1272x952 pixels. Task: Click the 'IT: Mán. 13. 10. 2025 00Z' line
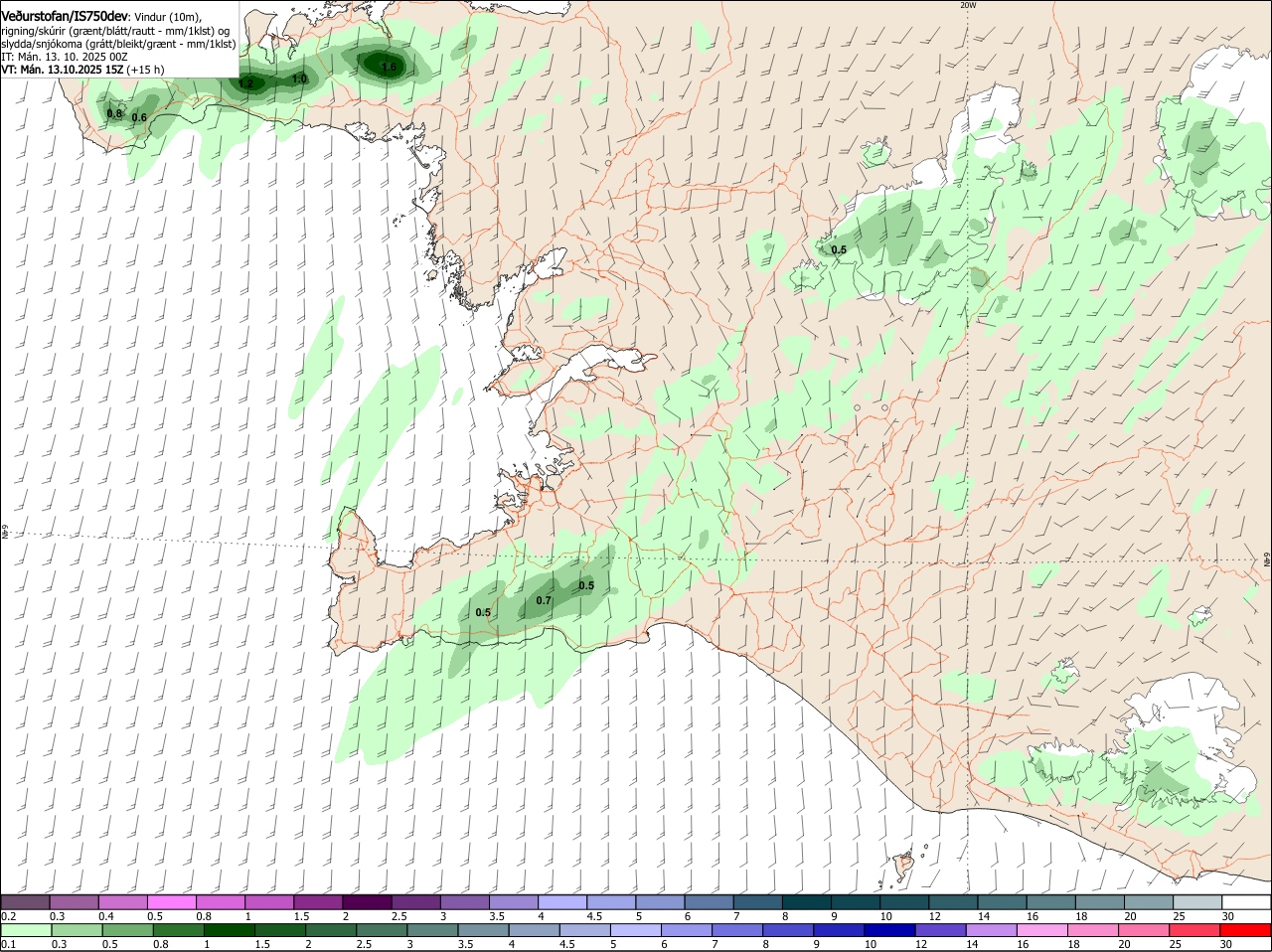[65, 57]
